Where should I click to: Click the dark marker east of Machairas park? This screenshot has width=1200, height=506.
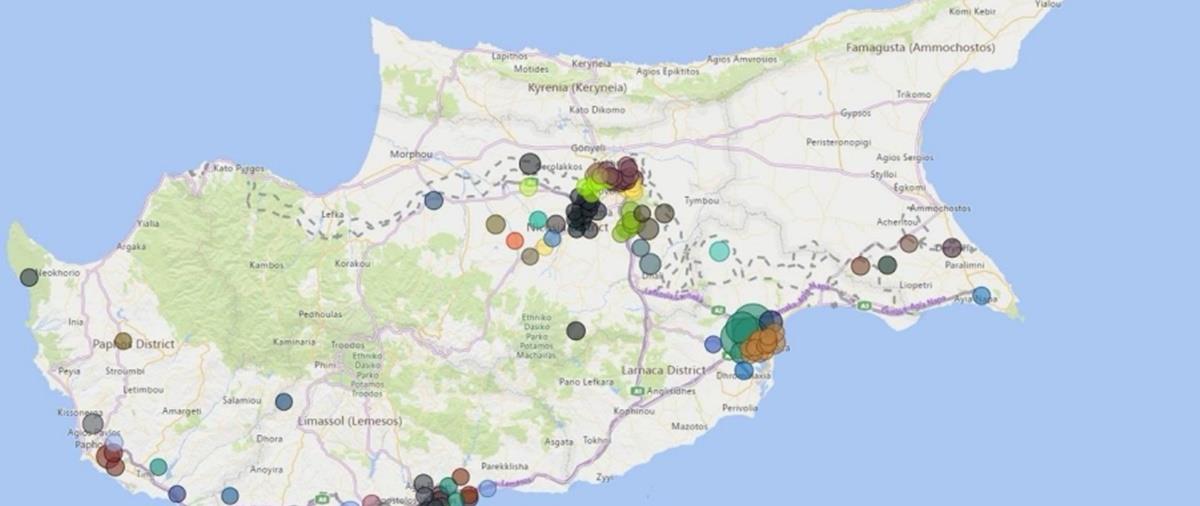(x=576, y=330)
